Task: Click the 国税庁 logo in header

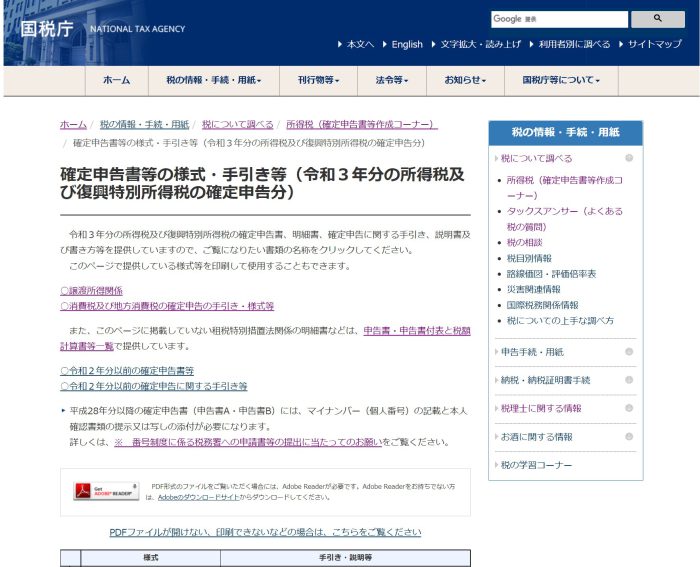Action: tap(47, 29)
